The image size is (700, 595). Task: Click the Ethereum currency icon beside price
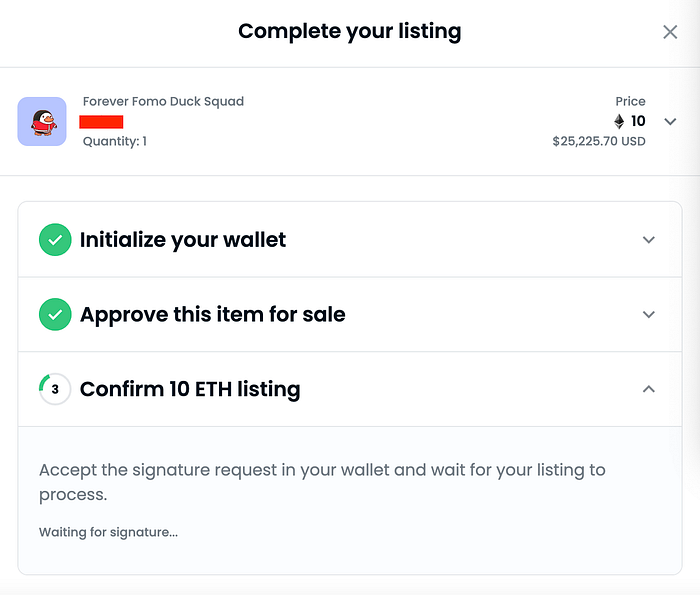coord(619,121)
